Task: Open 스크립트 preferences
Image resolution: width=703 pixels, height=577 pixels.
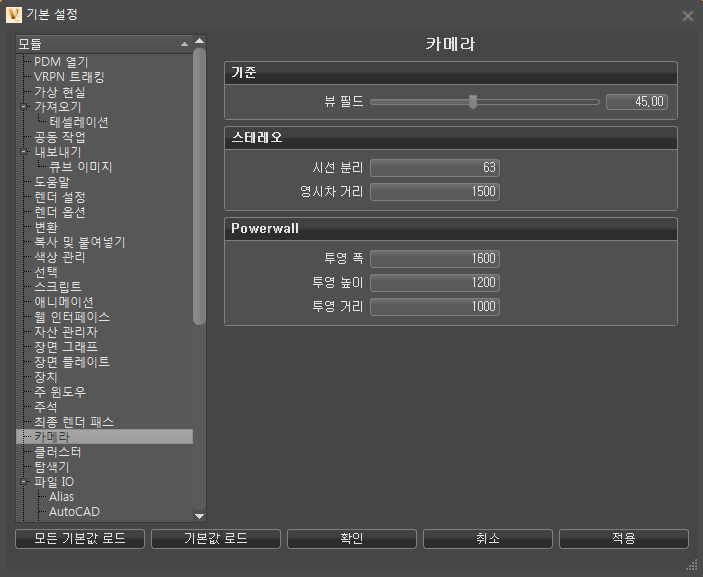Action: tap(58, 286)
